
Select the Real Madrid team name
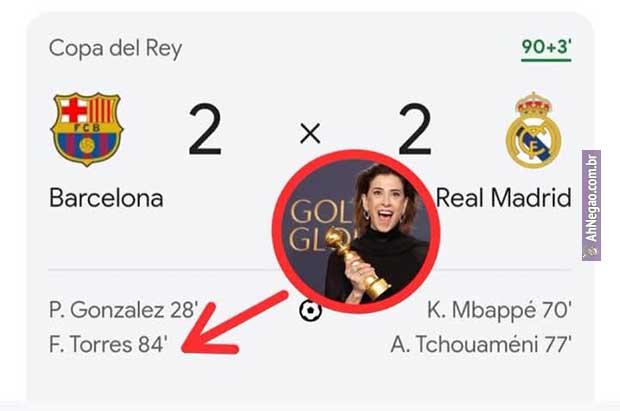click(x=503, y=198)
